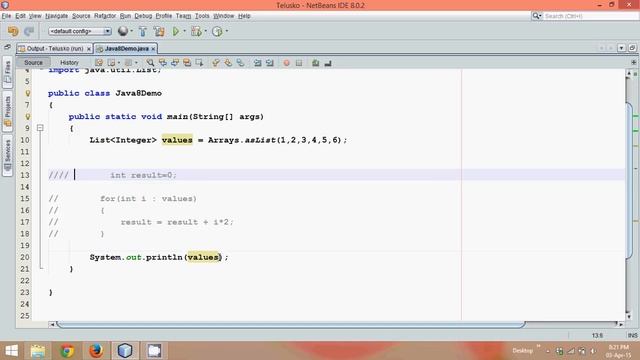Click the Uncomment code icon
Viewport: 640px width, 360px height.
click(x=328, y=63)
